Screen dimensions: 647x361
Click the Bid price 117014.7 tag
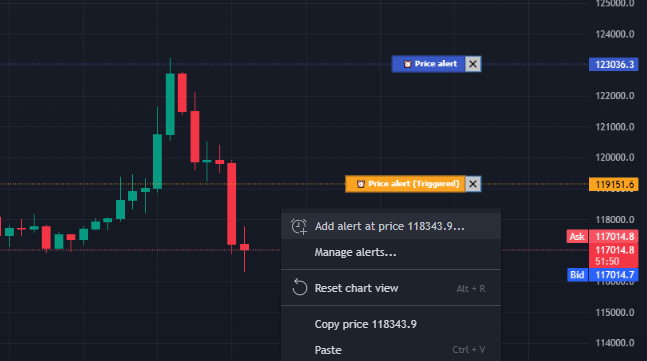coord(614,275)
